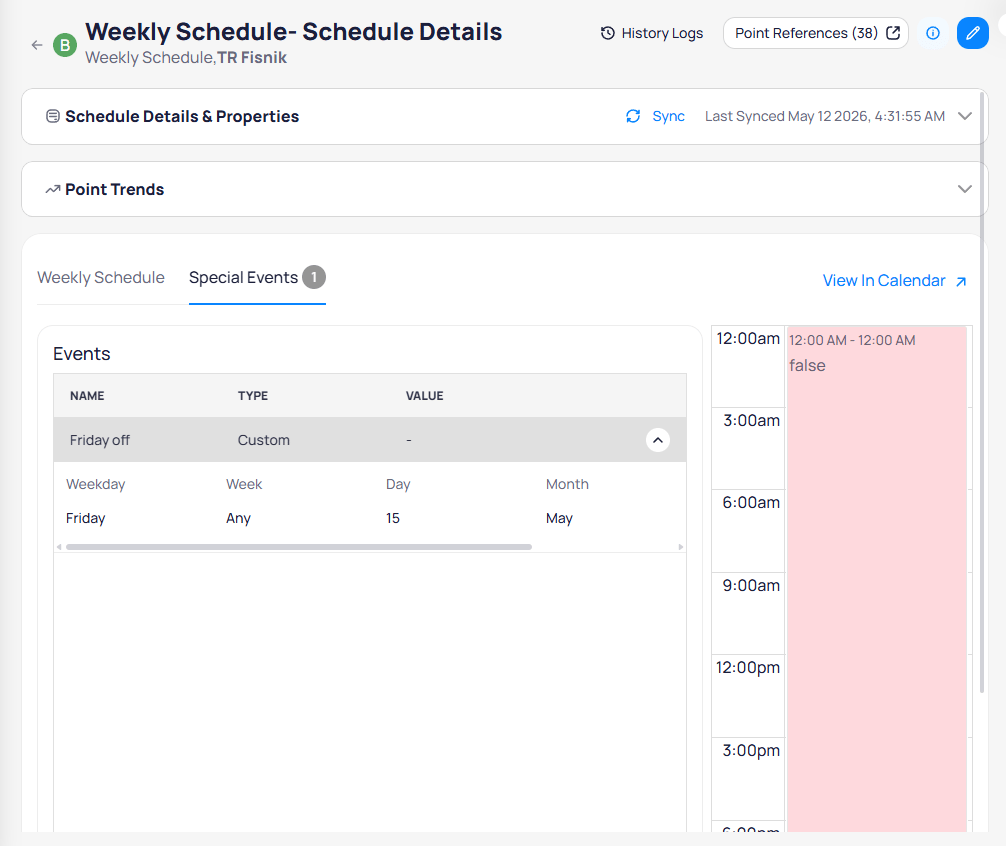This screenshot has height=846, width=1006.
Task: Expand Schedule Details & Properties chevron
Action: [965, 116]
